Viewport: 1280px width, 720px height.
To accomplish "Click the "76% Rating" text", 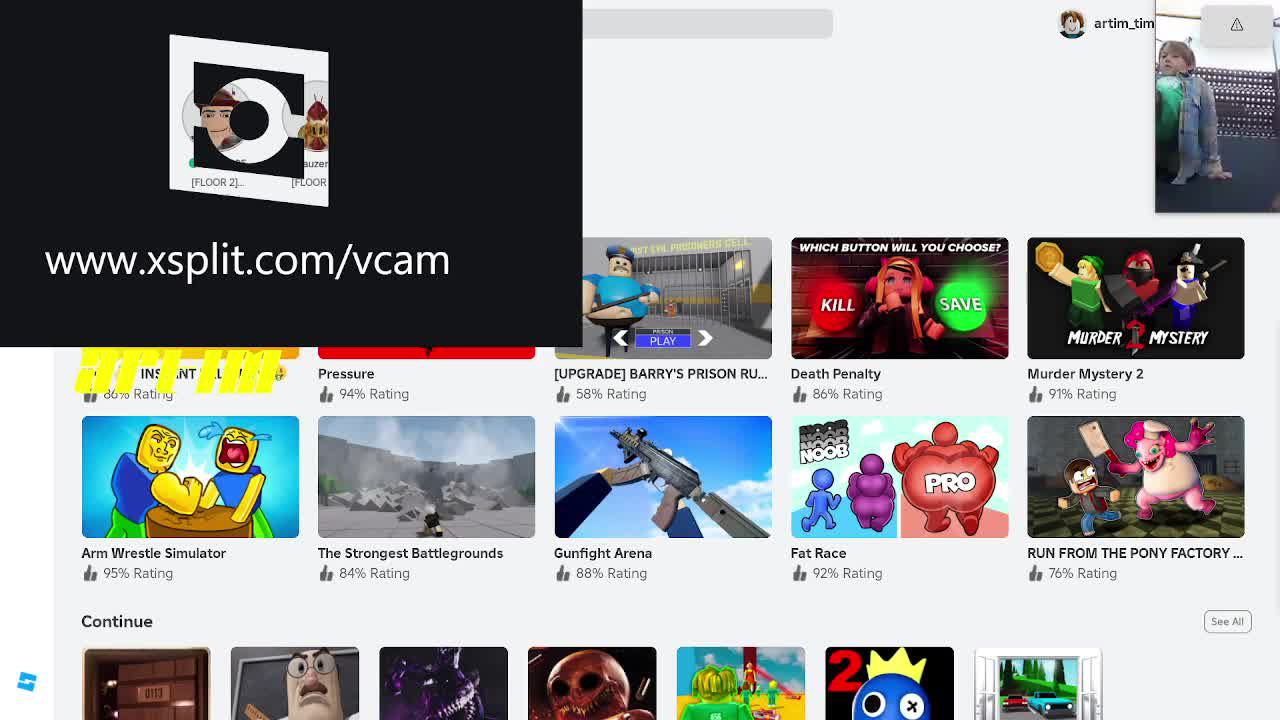I will pyautogui.click(x=1083, y=573).
